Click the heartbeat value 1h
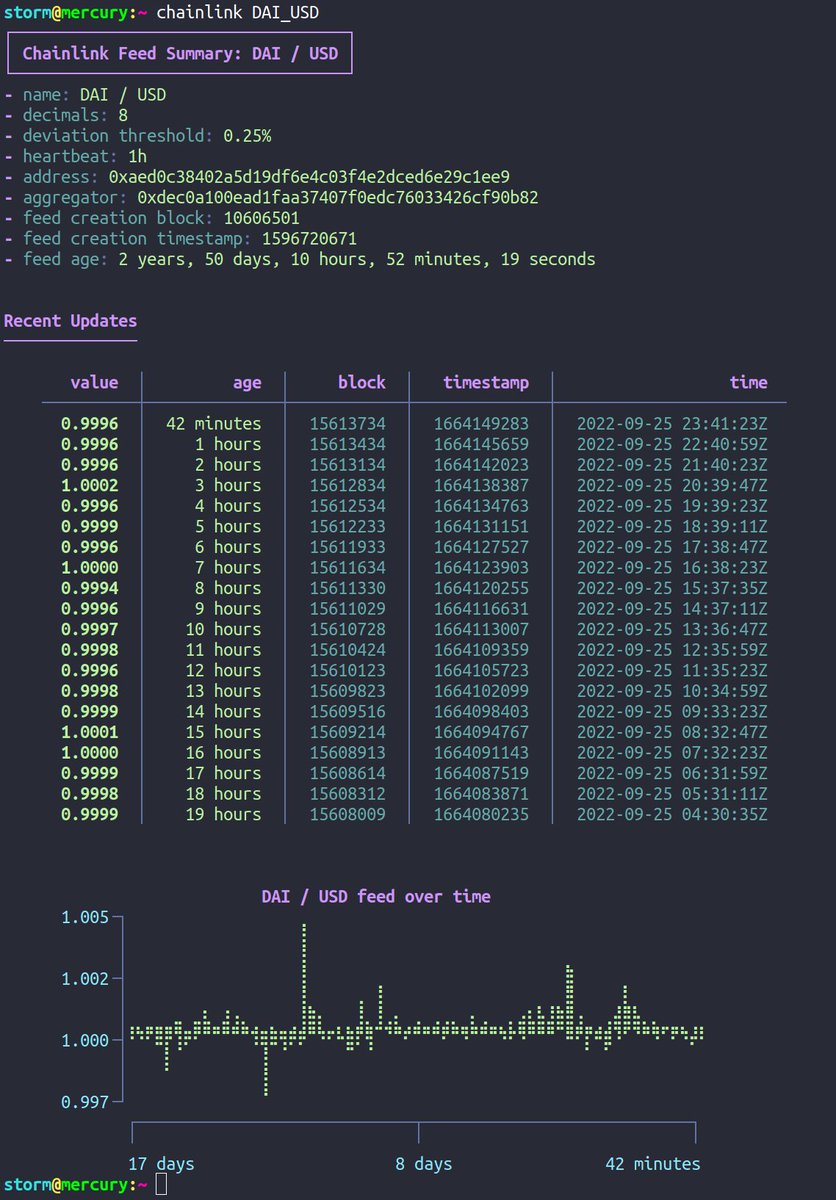 [x=138, y=157]
